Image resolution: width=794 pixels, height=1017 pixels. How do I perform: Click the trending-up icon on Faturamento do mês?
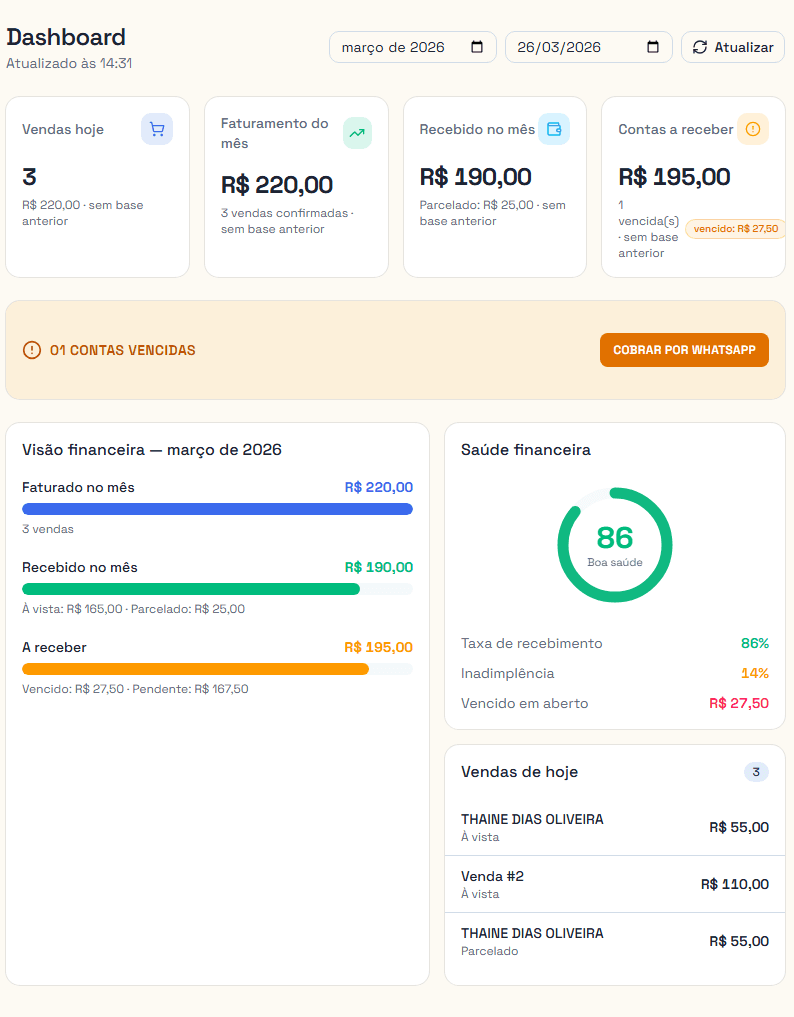tap(357, 132)
